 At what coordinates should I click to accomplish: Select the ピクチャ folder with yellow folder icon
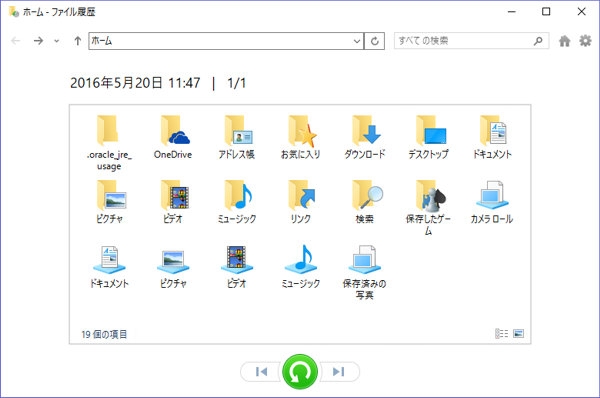coord(109,202)
